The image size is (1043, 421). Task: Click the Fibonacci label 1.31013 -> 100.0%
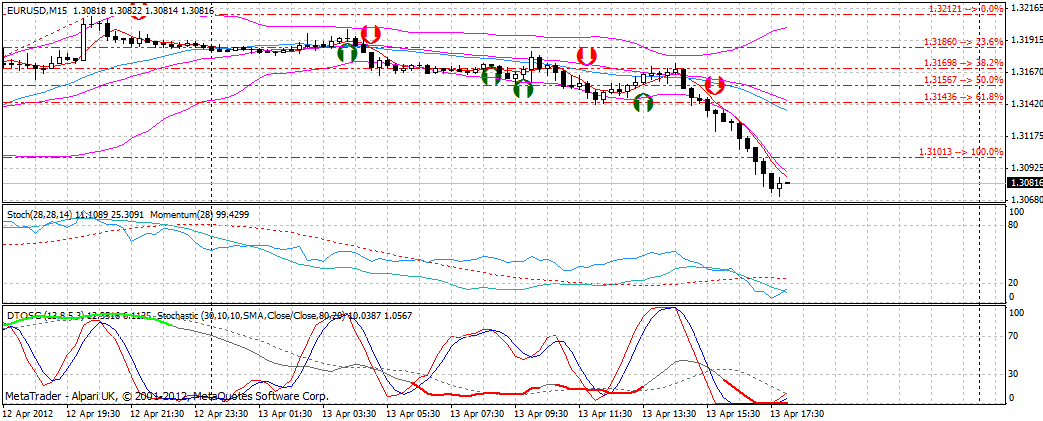tap(961, 152)
